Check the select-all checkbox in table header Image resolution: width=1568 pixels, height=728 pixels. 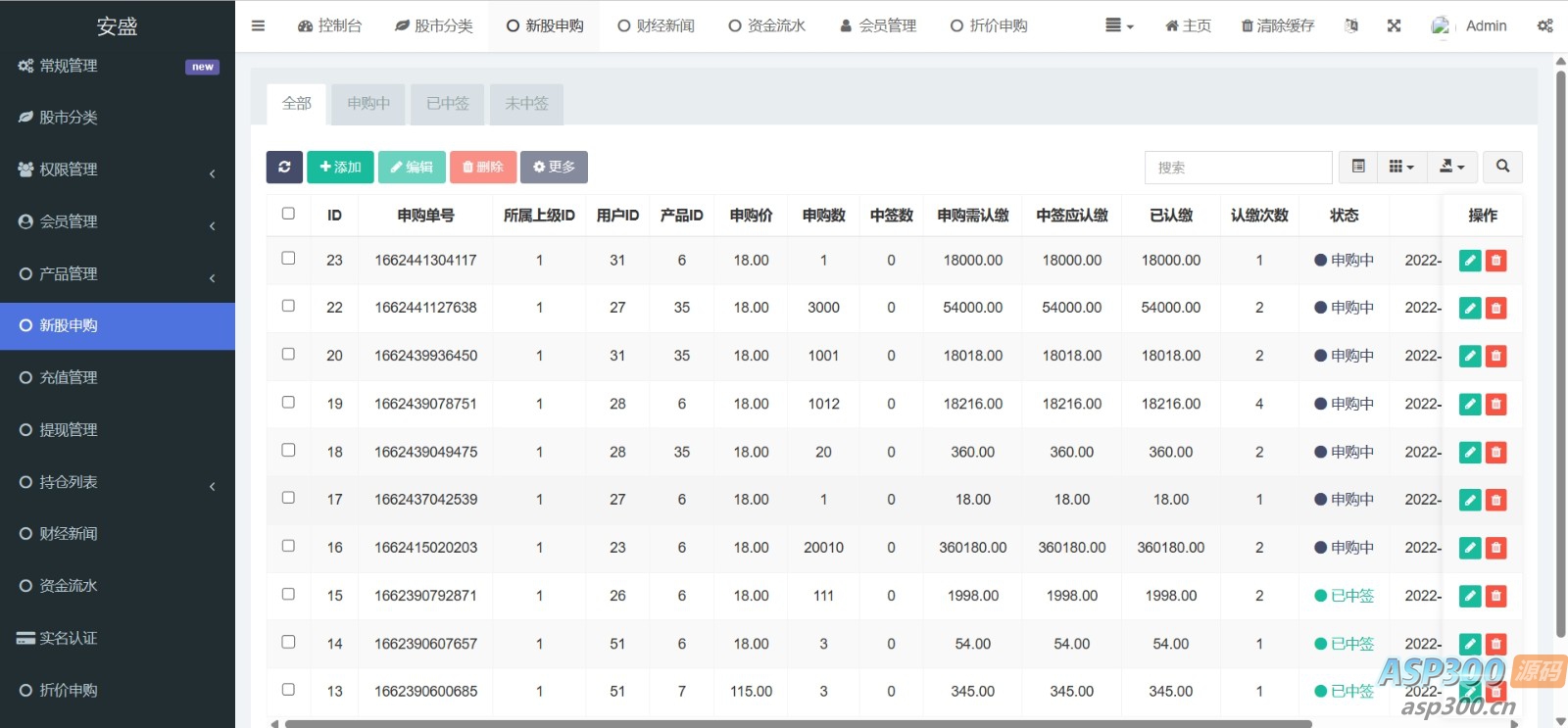[x=288, y=214]
